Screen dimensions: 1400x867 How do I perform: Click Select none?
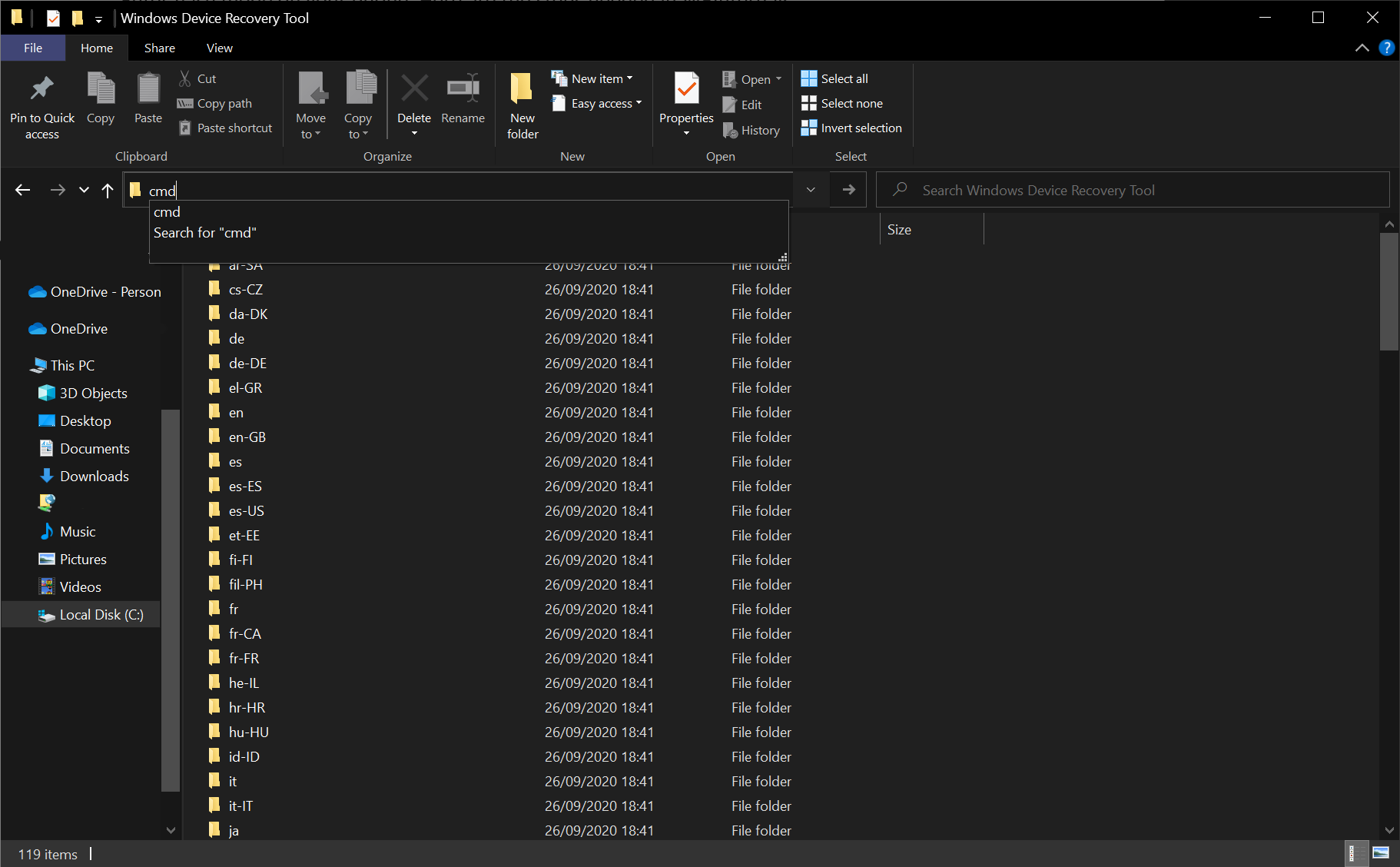tap(842, 103)
